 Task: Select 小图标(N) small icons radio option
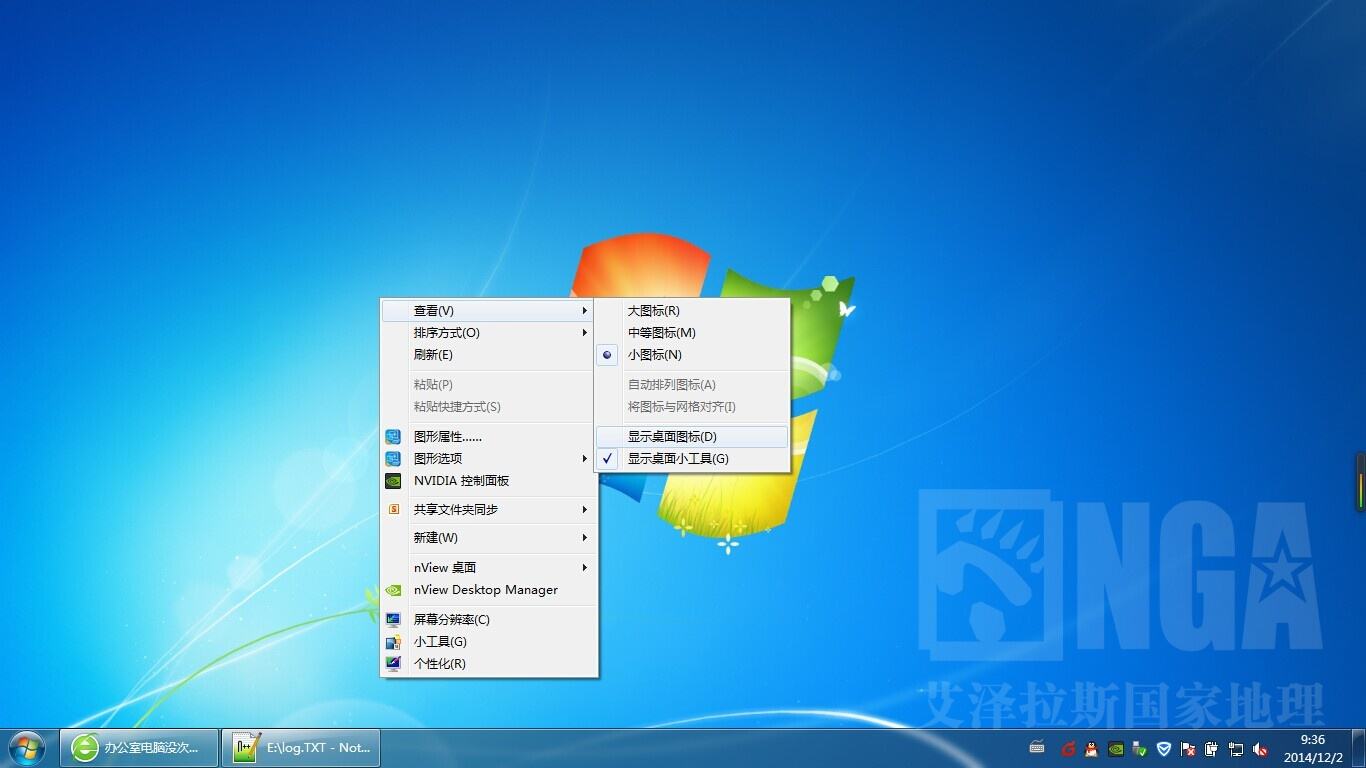tap(654, 355)
